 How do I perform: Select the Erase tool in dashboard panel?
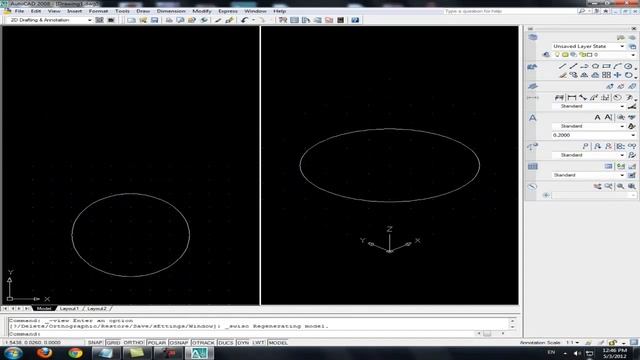pyautogui.click(x=562, y=75)
